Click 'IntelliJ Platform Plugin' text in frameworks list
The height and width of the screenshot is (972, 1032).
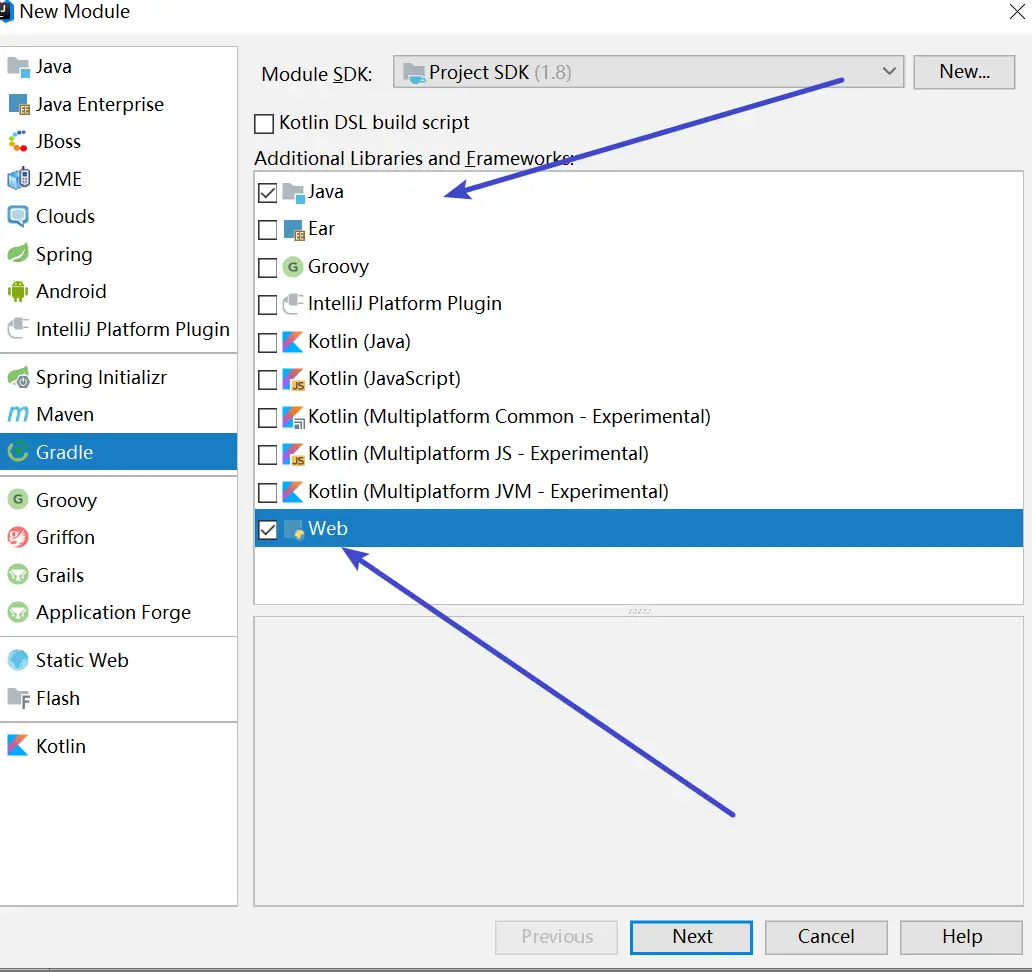coord(405,303)
